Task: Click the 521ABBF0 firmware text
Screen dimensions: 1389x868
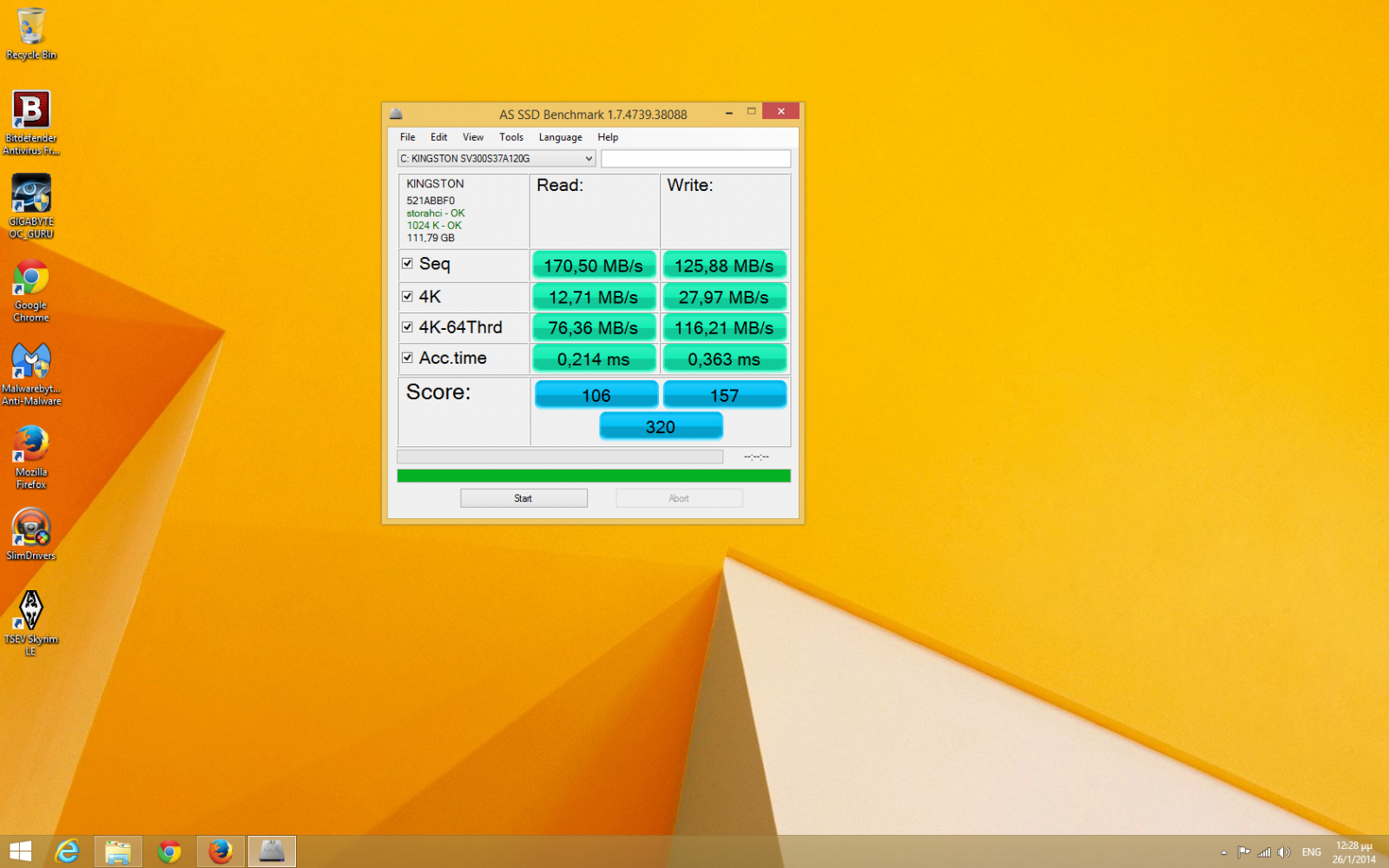Action: pyautogui.click(x=431, y=201)
